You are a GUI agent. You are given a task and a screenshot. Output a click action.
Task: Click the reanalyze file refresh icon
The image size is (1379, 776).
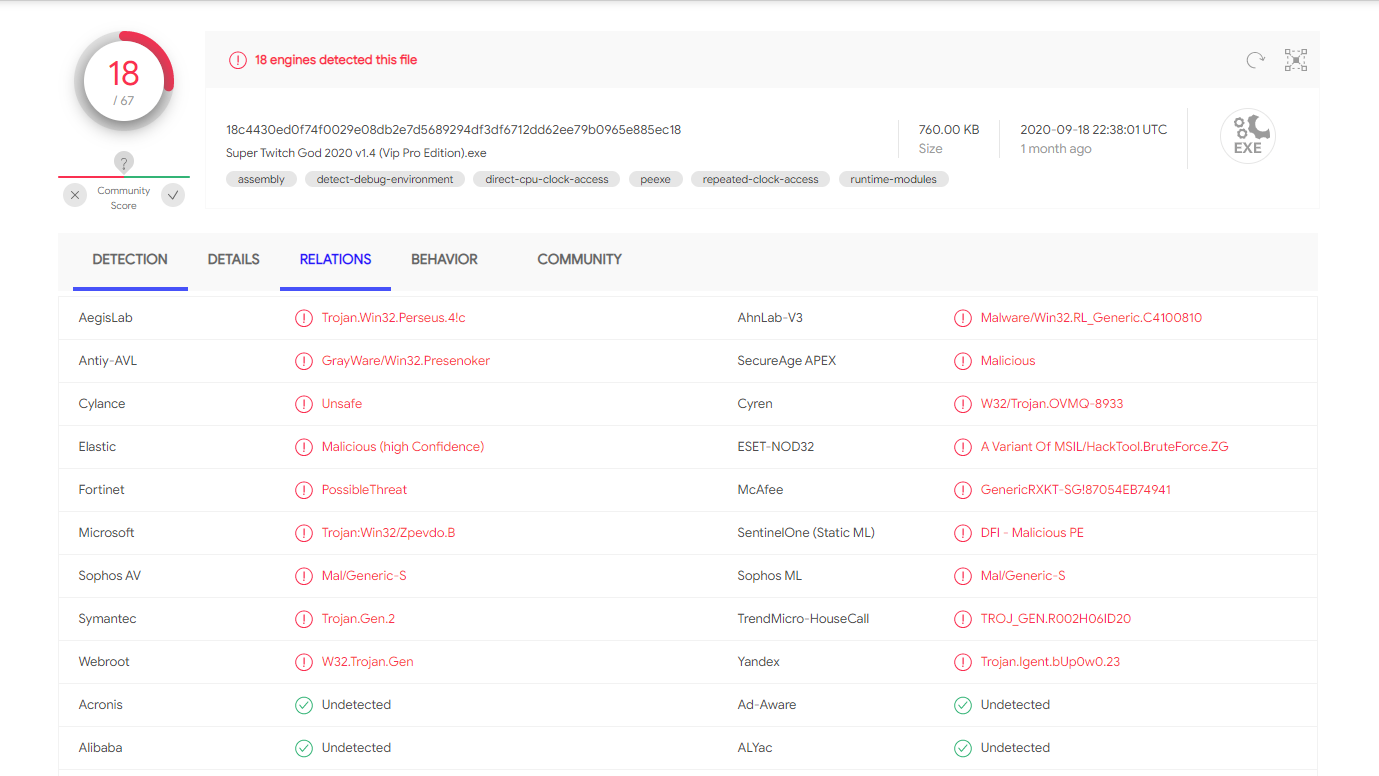click(x=1255, y=60)
